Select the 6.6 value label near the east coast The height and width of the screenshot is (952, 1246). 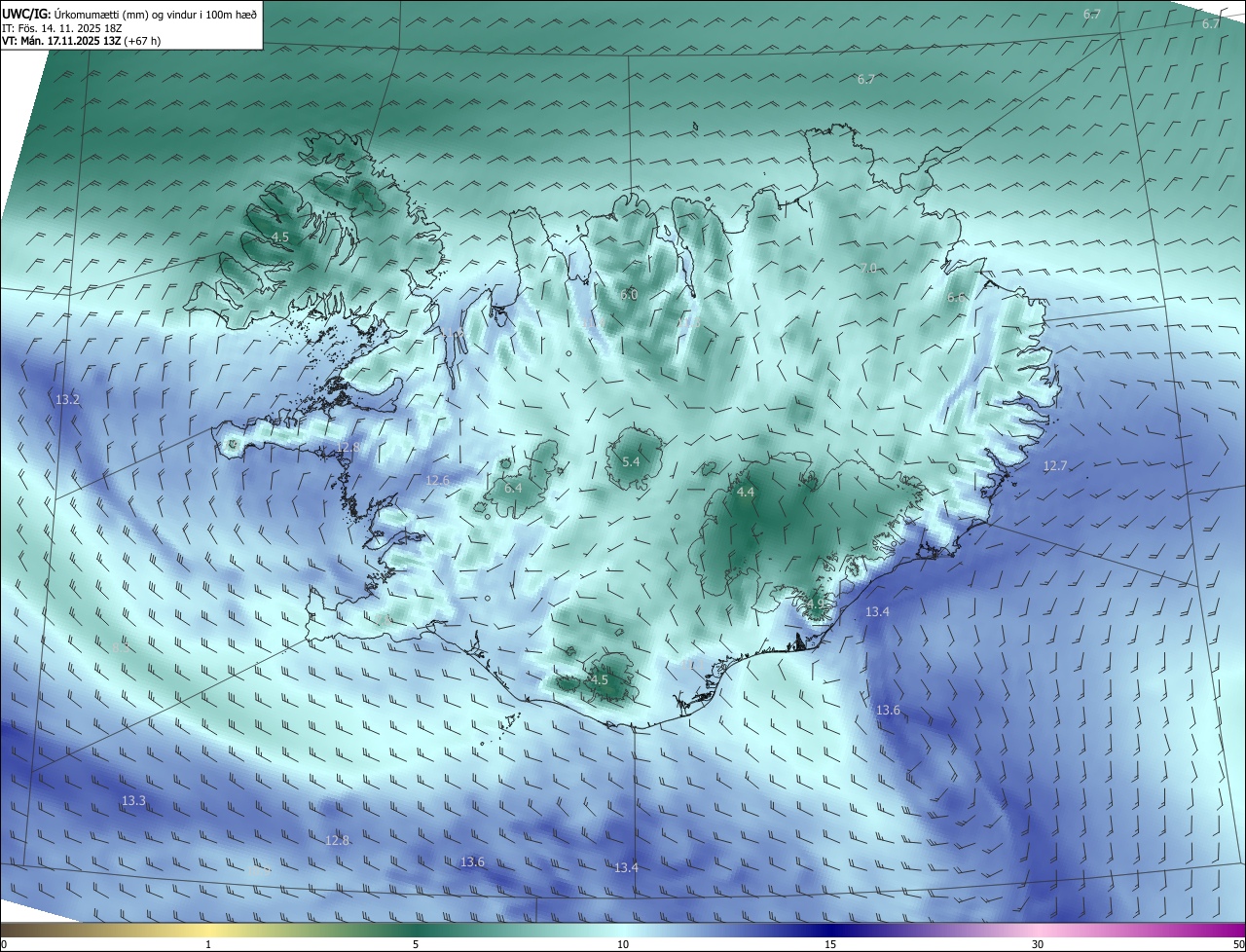coord(956,298)
